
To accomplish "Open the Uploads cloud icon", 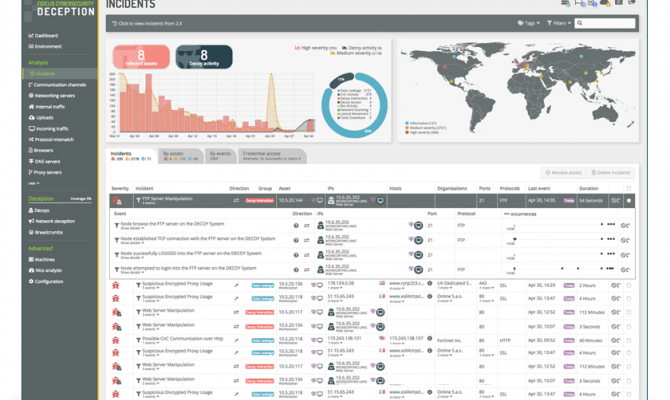I will pos(31,118).
